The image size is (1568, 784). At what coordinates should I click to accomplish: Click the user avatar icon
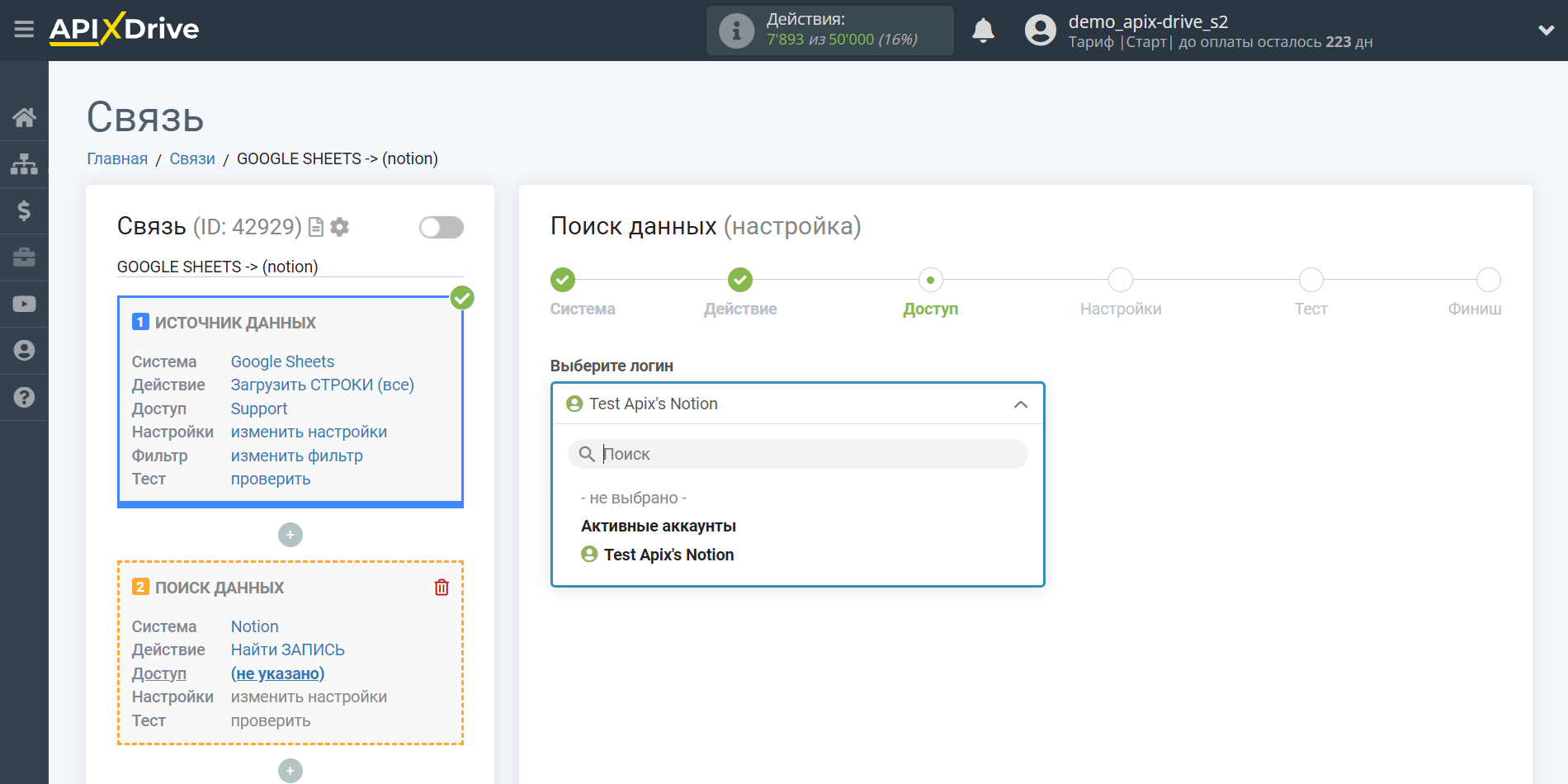[x=1040, y=31]
